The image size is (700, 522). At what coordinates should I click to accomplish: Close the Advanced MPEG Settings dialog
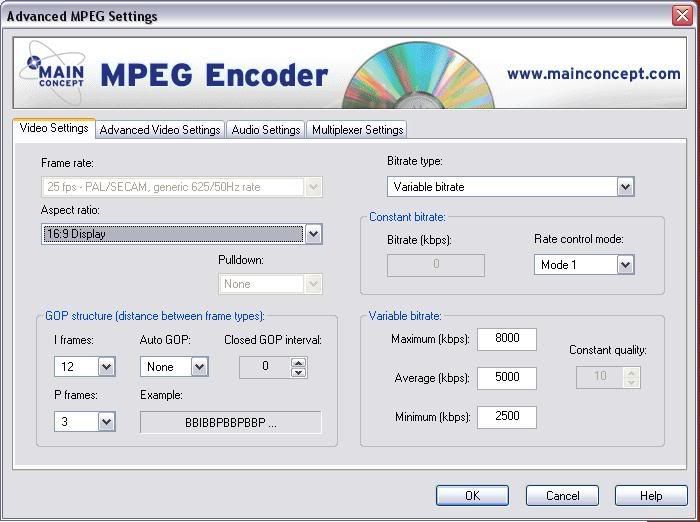pyautogui.click(x=682, y=16)
